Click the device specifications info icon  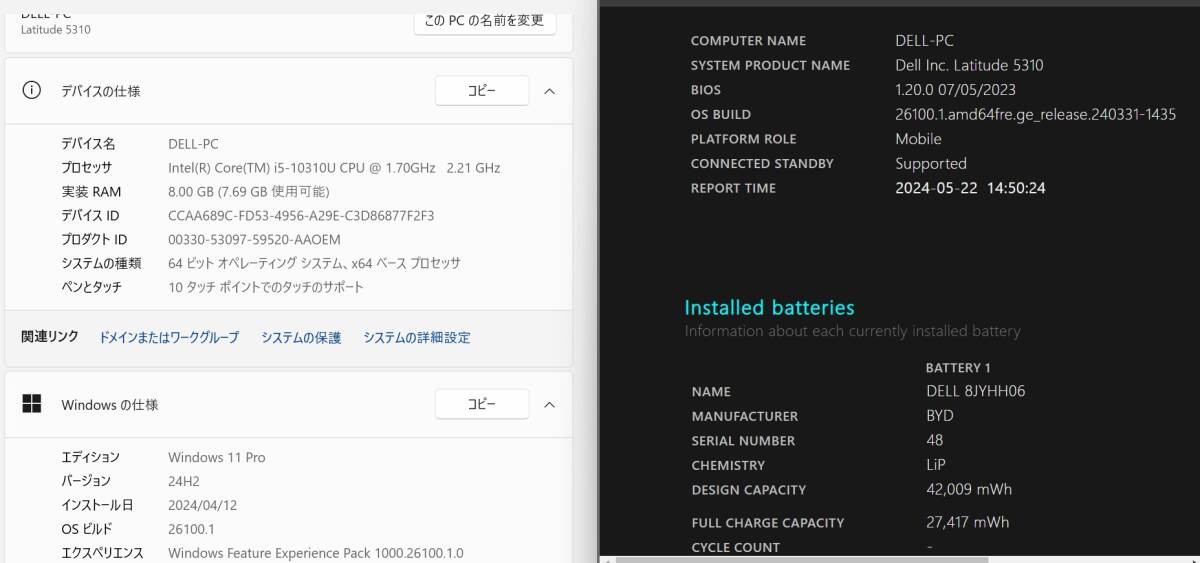click(x=32, y=91)
